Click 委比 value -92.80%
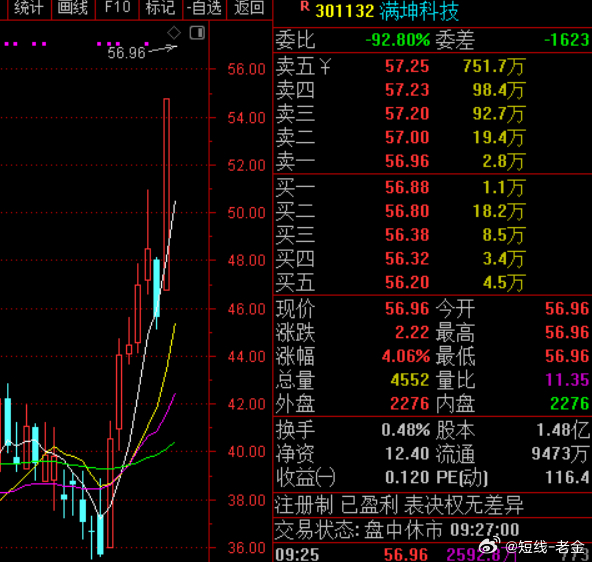Image resolution: width=592 pixels, height=562 pixels. (398, 40)
